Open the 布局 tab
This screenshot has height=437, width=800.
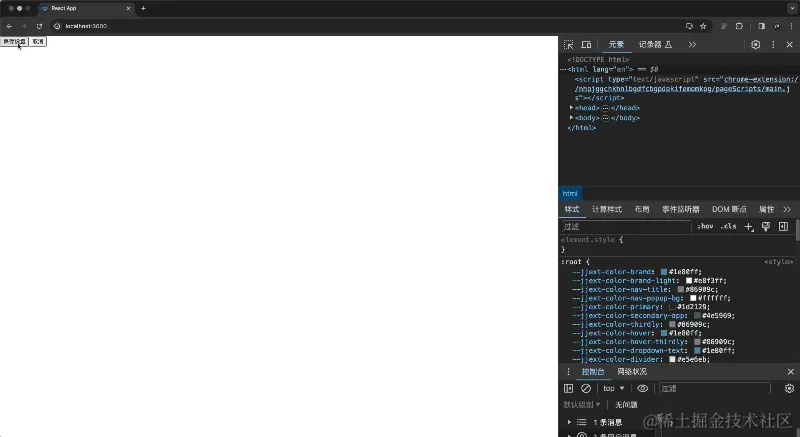[642, 210]
